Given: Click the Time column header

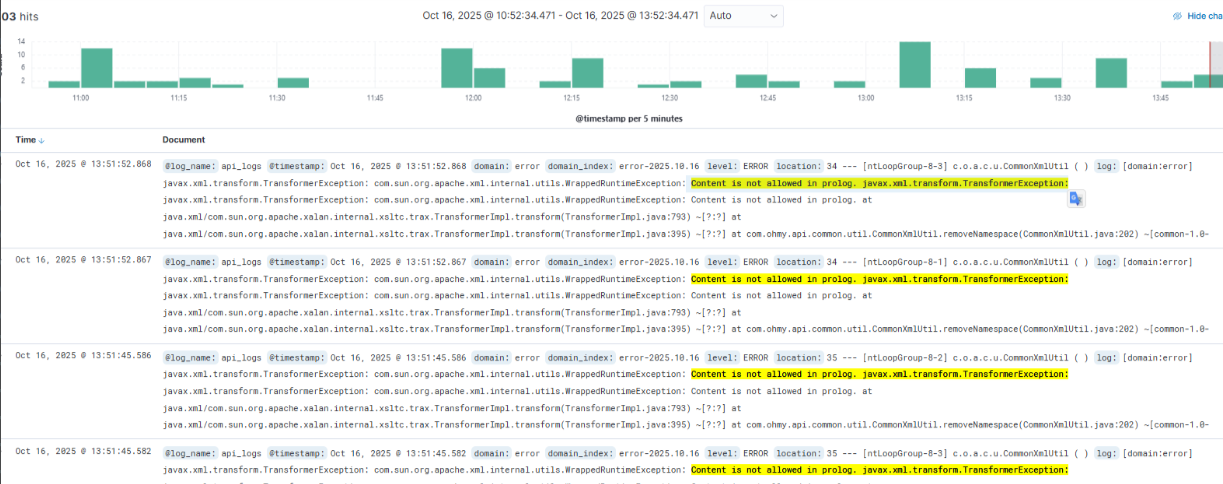Looking at the screenshot, I should coord(26,140).
